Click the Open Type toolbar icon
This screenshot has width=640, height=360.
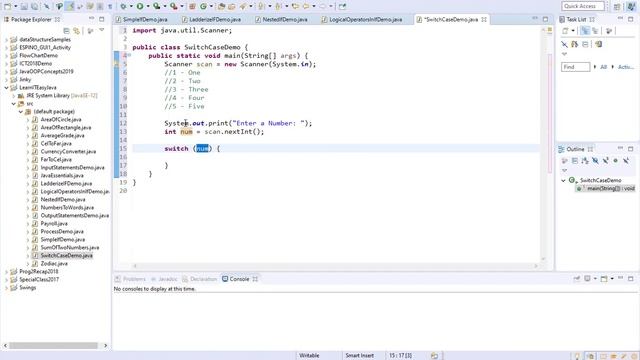(221, 6)
